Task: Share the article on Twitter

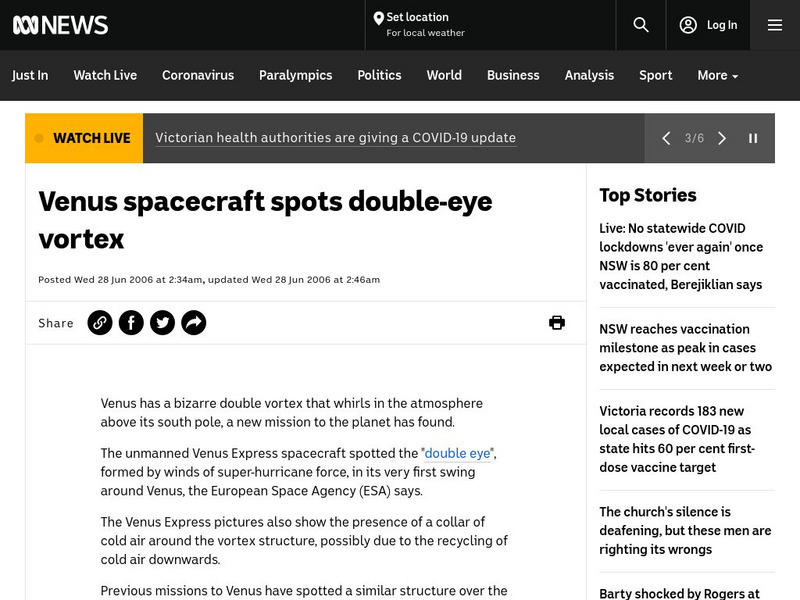Action: (162, 322)
